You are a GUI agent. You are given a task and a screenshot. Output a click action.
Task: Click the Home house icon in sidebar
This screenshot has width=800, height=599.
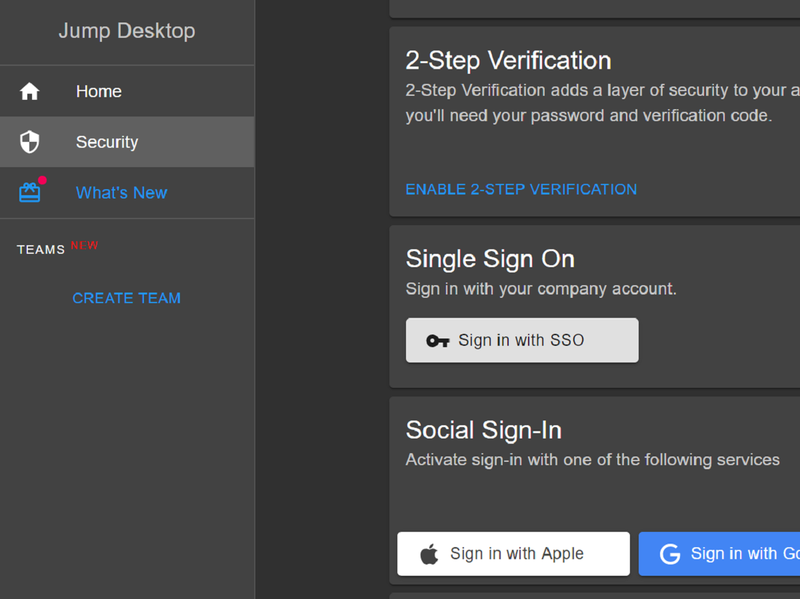pos(30,92)
